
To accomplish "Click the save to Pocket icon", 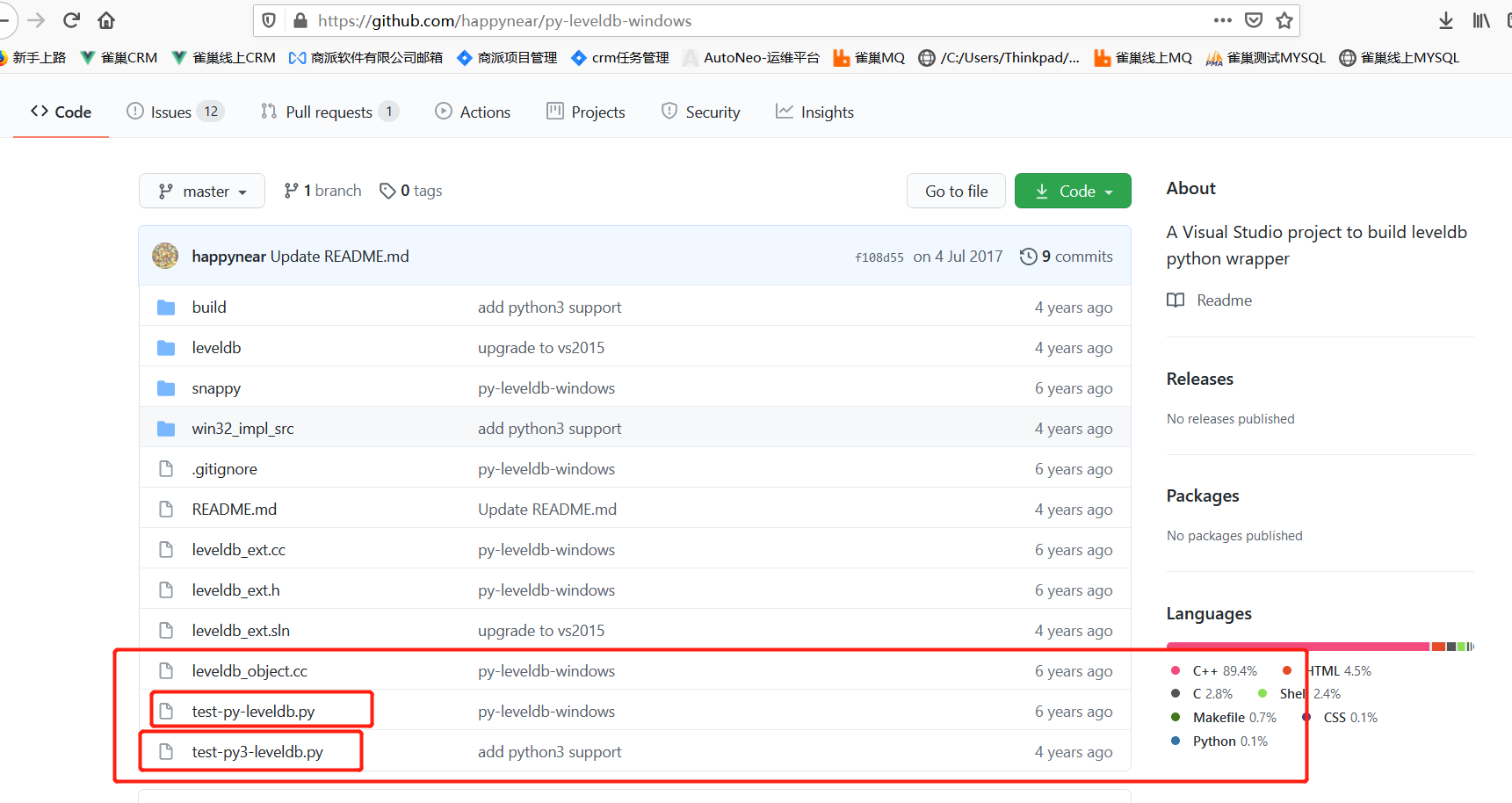I will click(1254, 19).
